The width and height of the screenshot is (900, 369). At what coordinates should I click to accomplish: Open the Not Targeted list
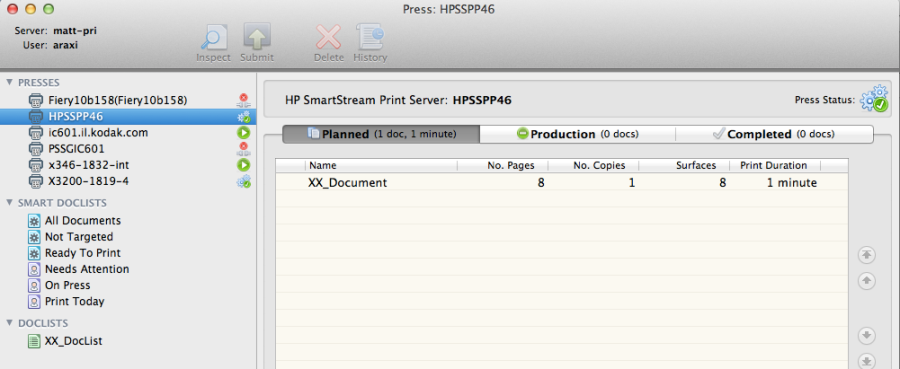tap(79, 237)
